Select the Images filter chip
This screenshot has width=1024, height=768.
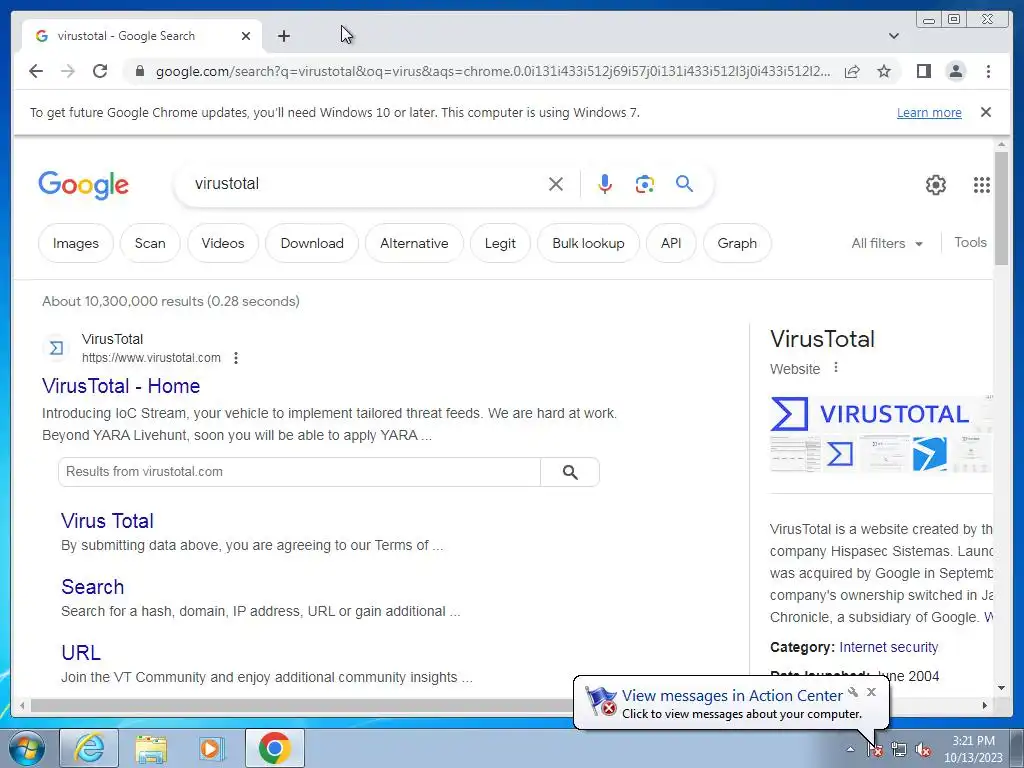76,243
